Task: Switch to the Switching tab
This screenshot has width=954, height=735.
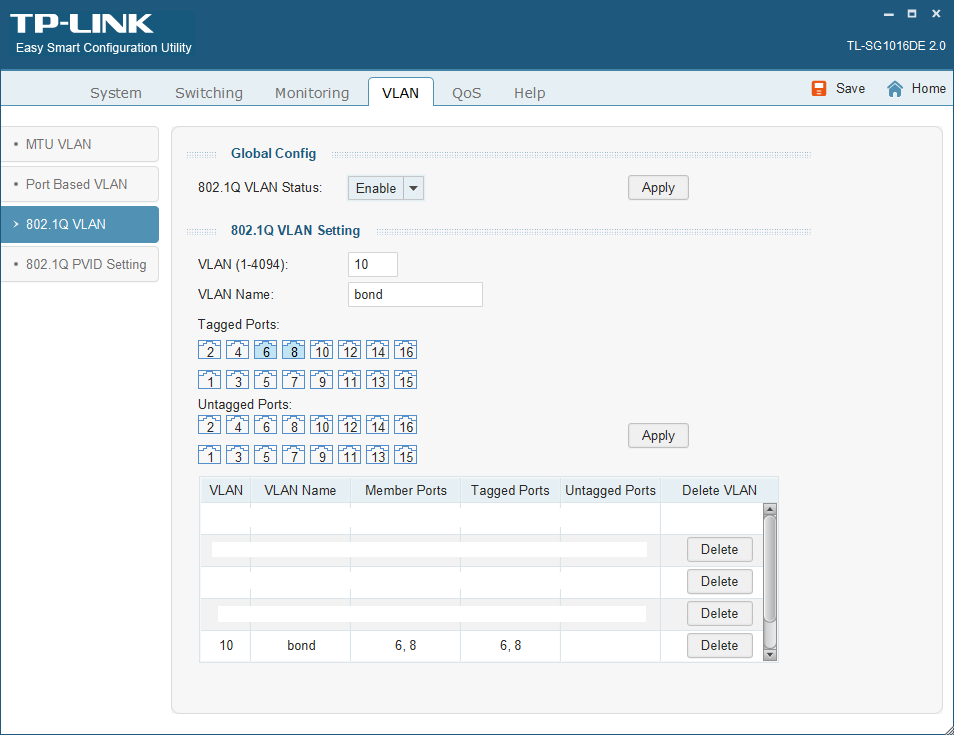Action: click(x=209, y=93)
